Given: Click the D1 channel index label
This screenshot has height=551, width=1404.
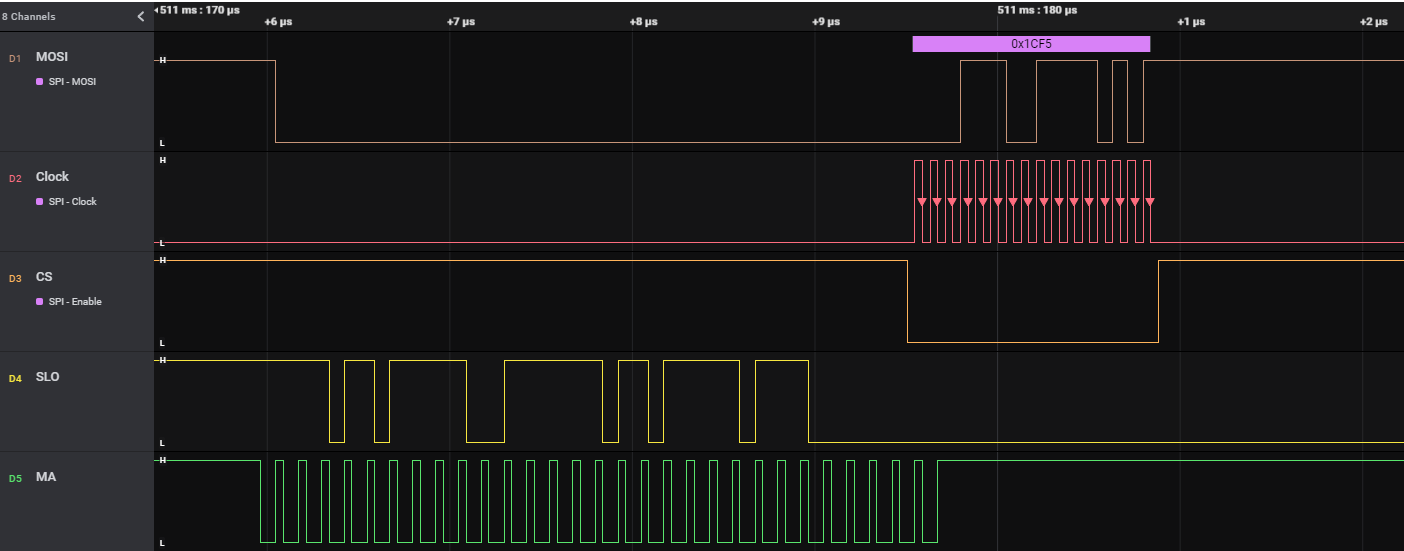Looking at the screenshot, I should [x=15, y=58].
